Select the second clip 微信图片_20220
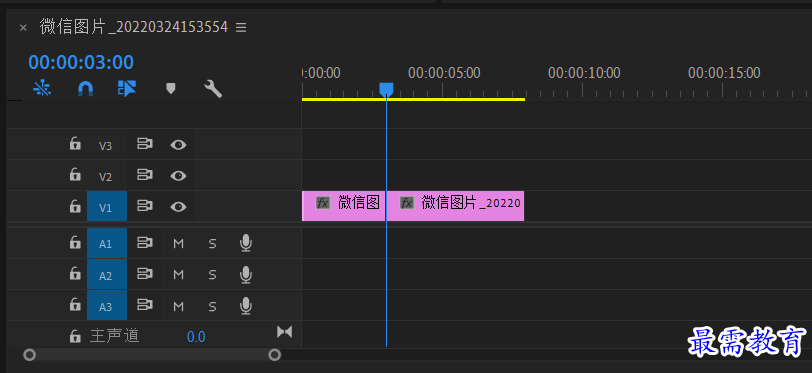The height and width of the screenshot is (373, 812). tap(456, 206)
